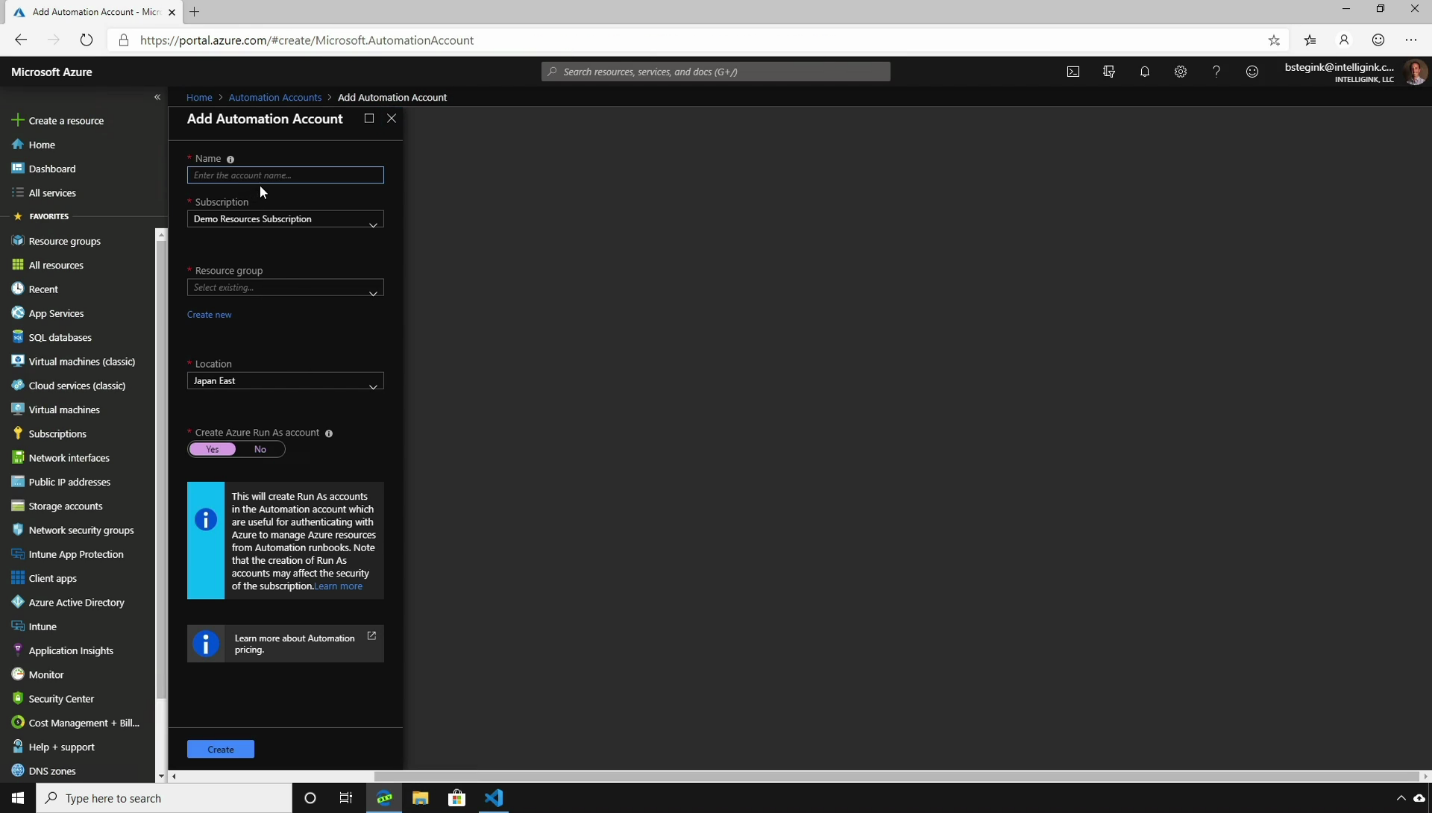1432x813 pixels.
Task: Open Virtual machines from the sidebar
Action: click(x=64, y=409)
